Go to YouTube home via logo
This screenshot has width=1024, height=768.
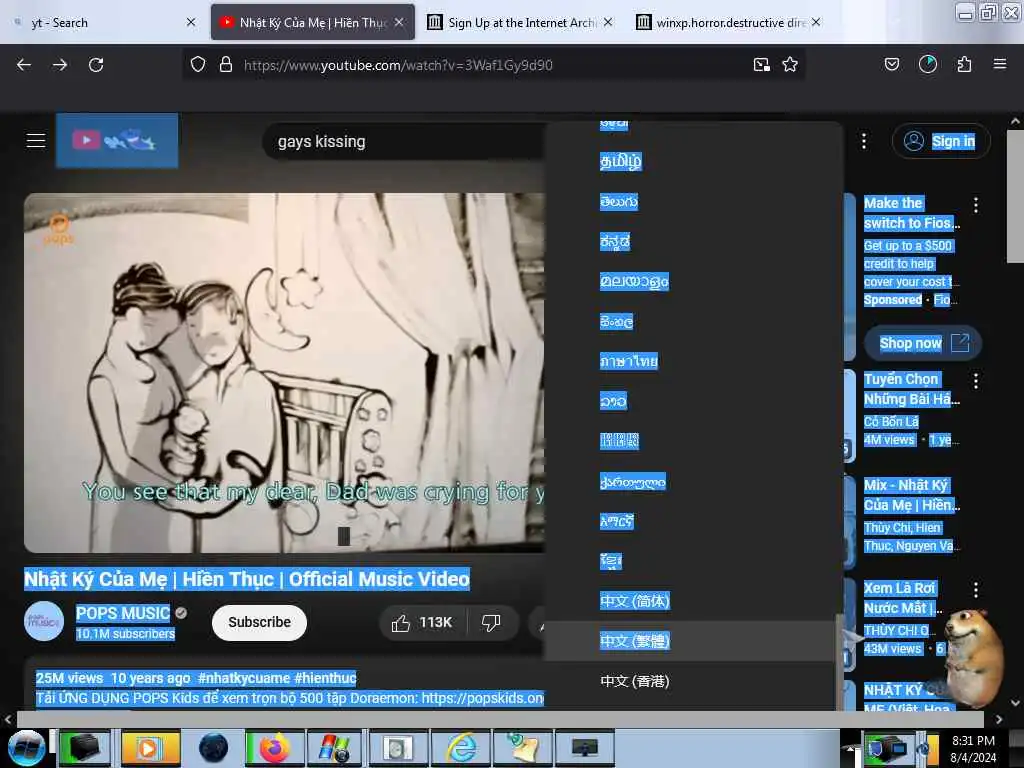pyautogui.click(x=117, y=140)
